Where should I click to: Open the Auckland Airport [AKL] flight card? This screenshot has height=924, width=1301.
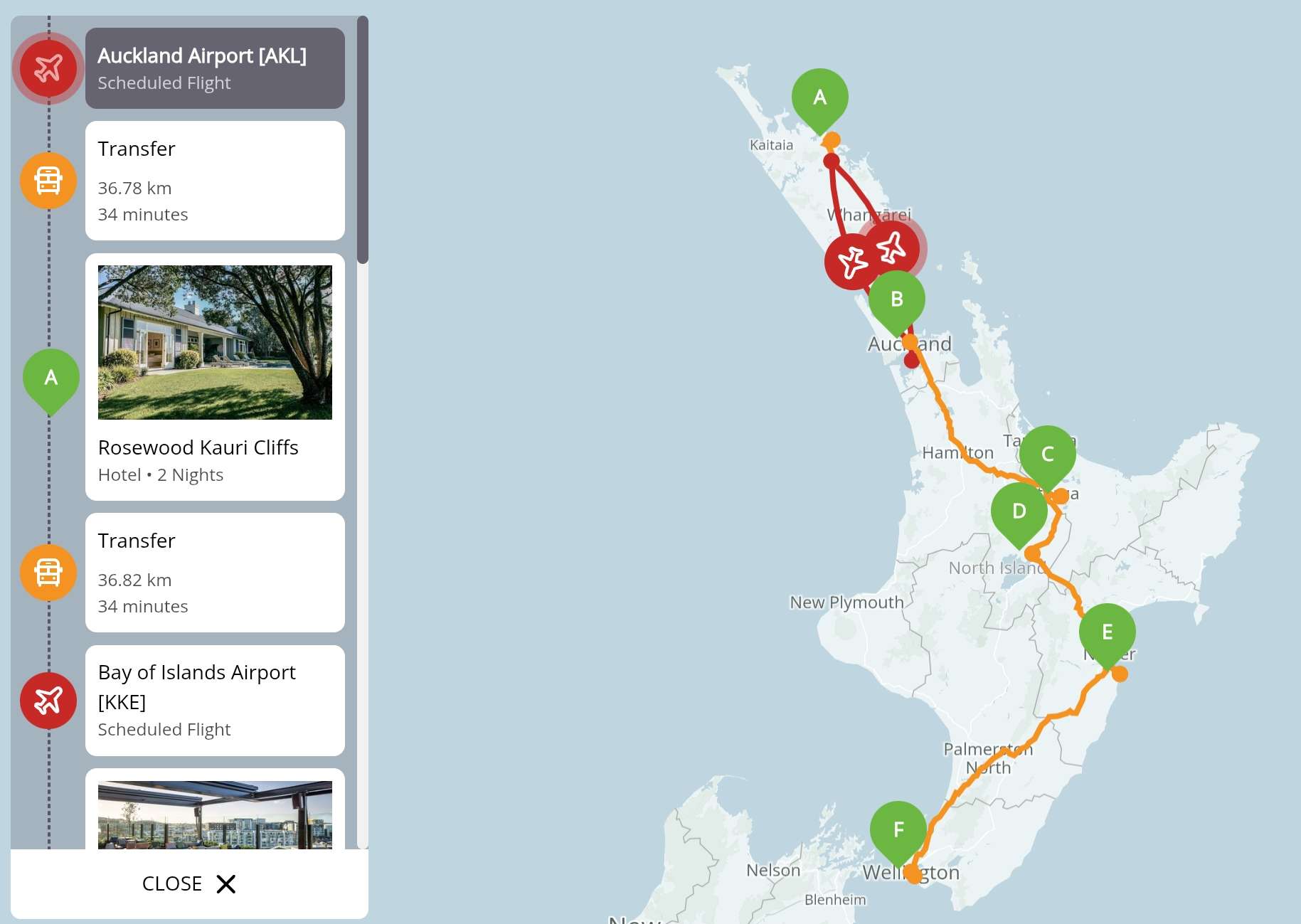point(215,68)
